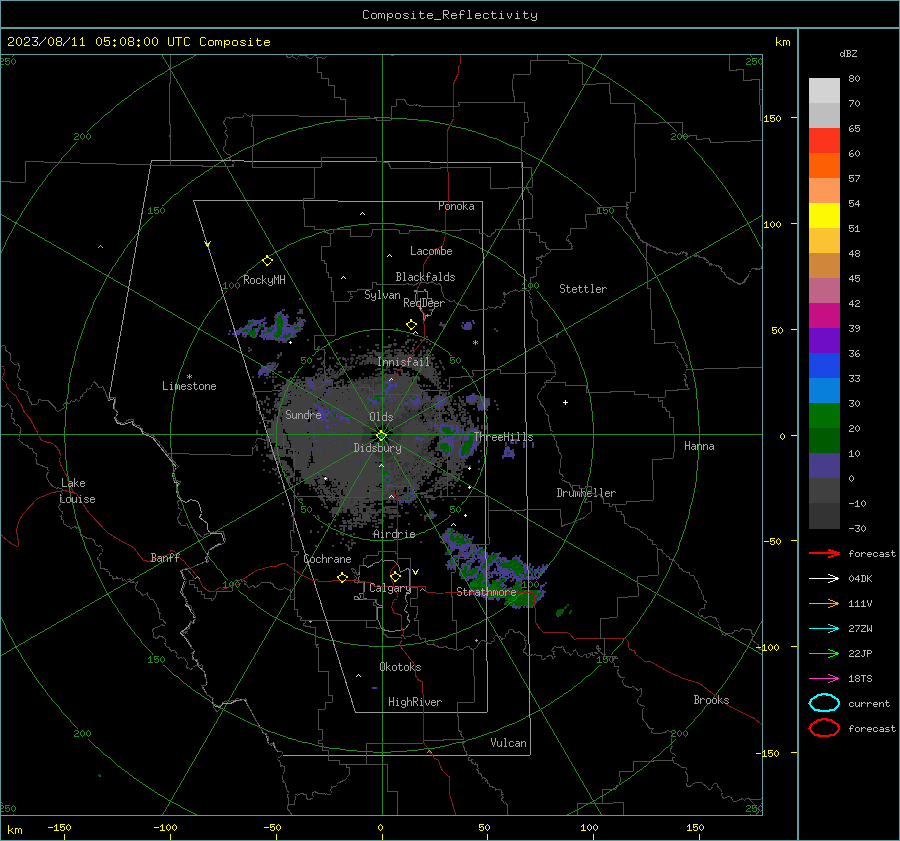Click the cyan 27ZW arrow in legend
The width and height of the screenshot is (900, 841).
tap(824, 629)
